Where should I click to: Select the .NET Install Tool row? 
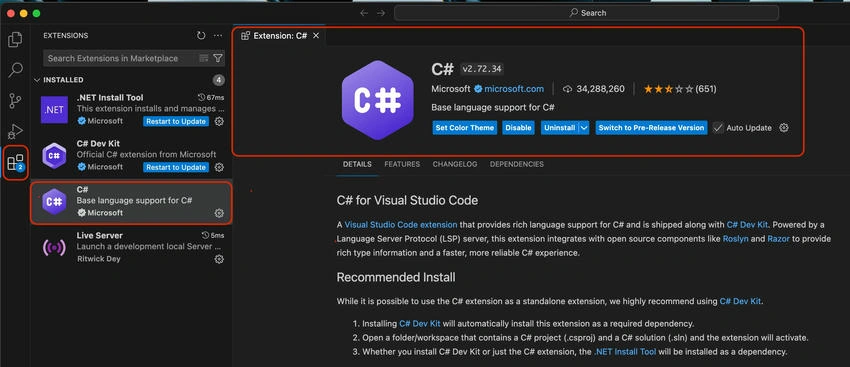(x=131, y=110)
